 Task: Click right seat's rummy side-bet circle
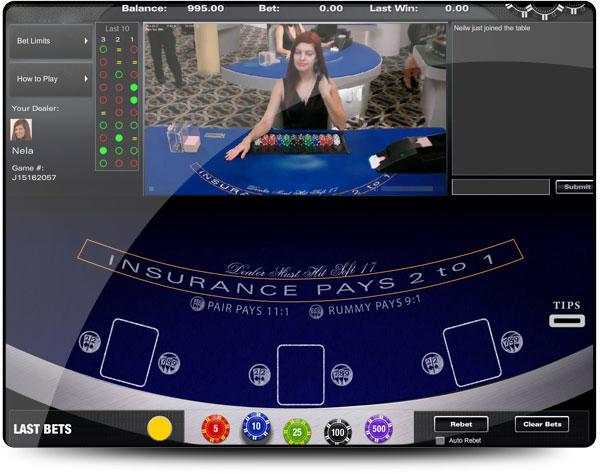tap(508, 342)
